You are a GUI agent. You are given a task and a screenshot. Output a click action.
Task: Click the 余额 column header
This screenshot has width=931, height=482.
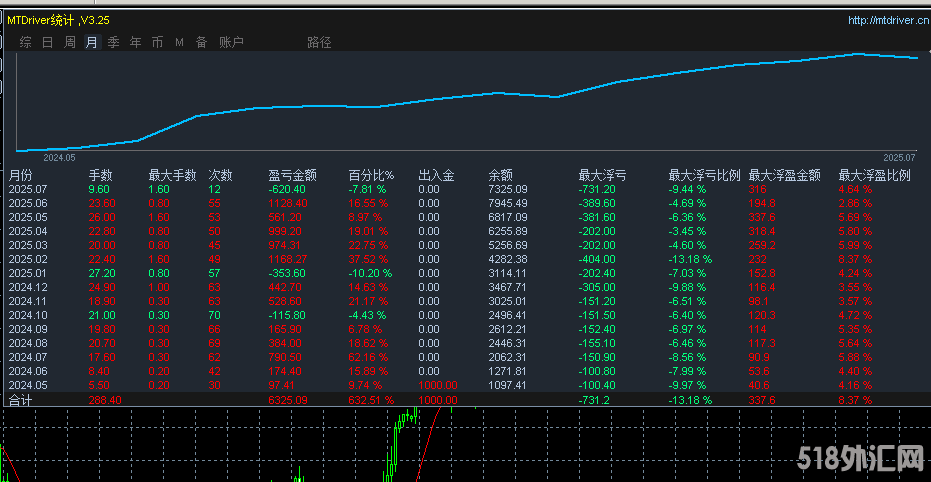(501, 176)
